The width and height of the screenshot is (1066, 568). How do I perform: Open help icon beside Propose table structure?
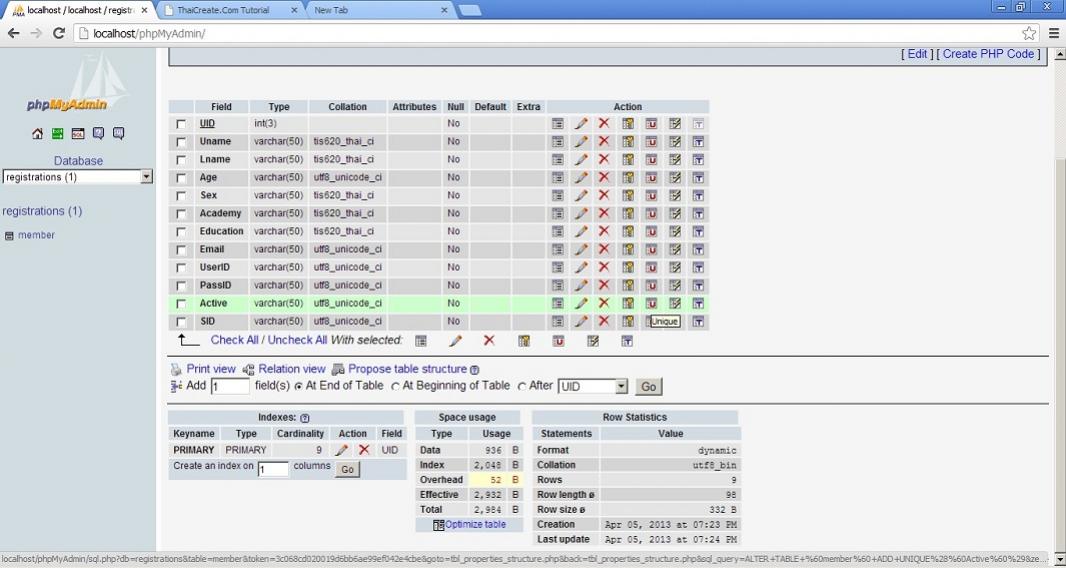(x=475, y=369)
